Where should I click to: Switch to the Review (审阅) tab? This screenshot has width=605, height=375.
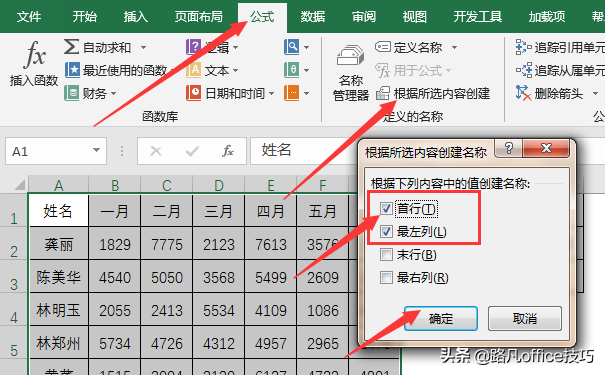tap(364, 17)
